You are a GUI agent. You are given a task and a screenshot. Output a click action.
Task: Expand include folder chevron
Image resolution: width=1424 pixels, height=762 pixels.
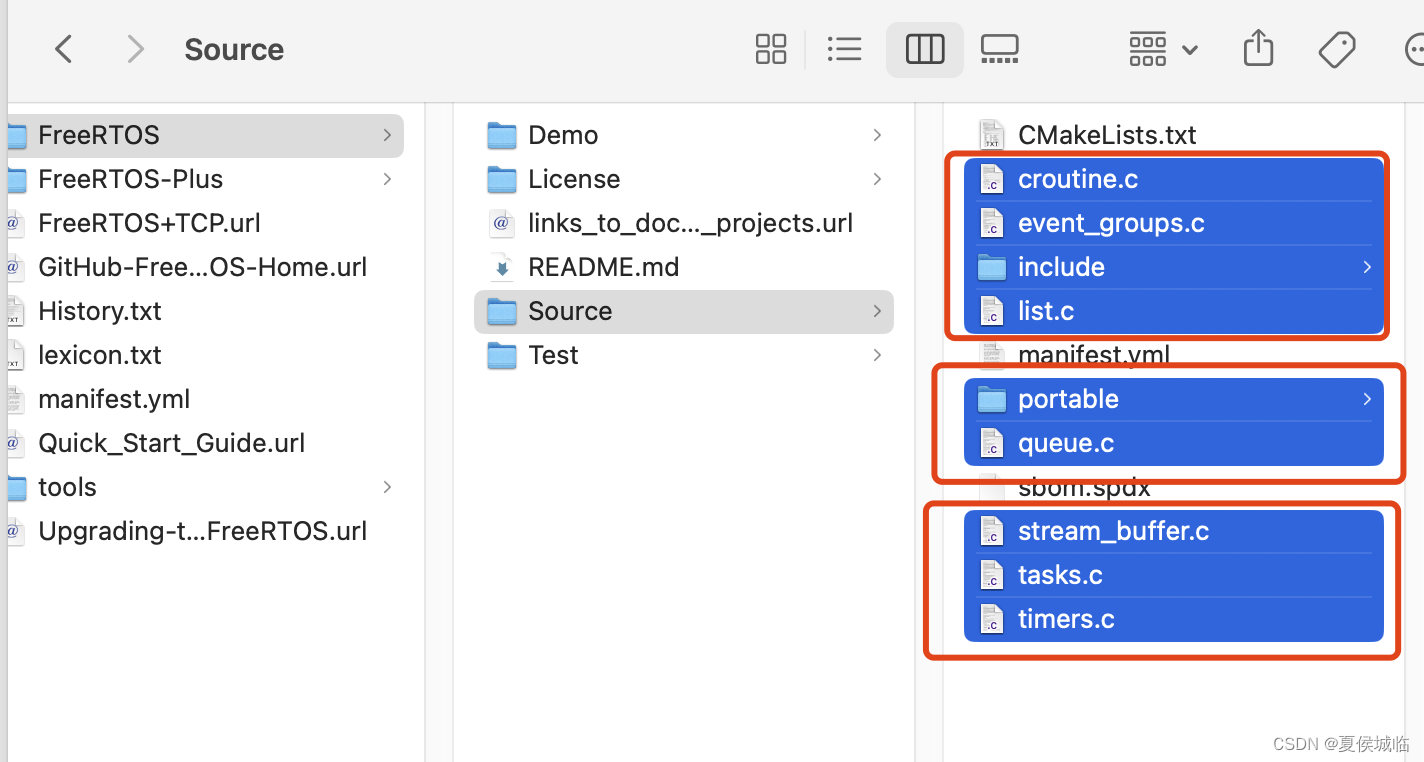click(1367, 267)
